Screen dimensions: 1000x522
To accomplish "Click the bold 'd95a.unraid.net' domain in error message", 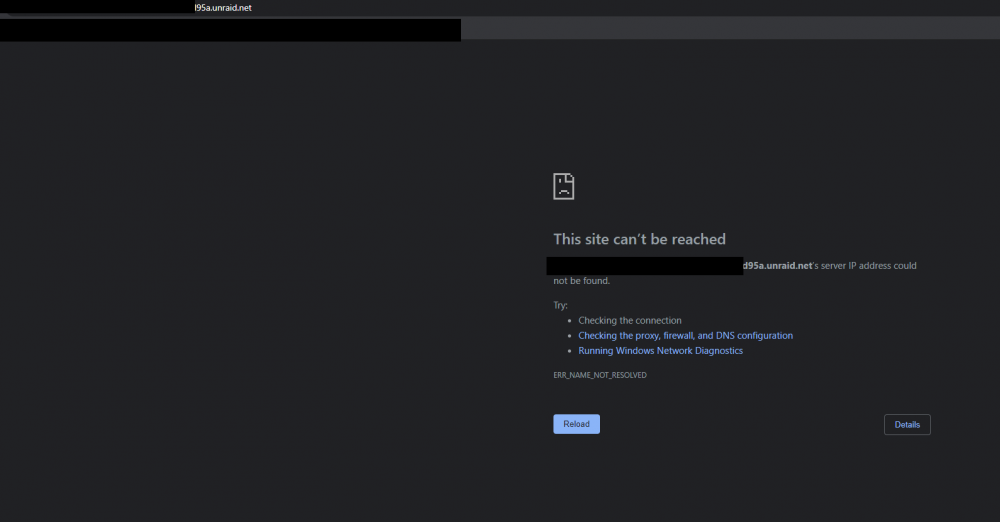I will [x=777, y=265].
